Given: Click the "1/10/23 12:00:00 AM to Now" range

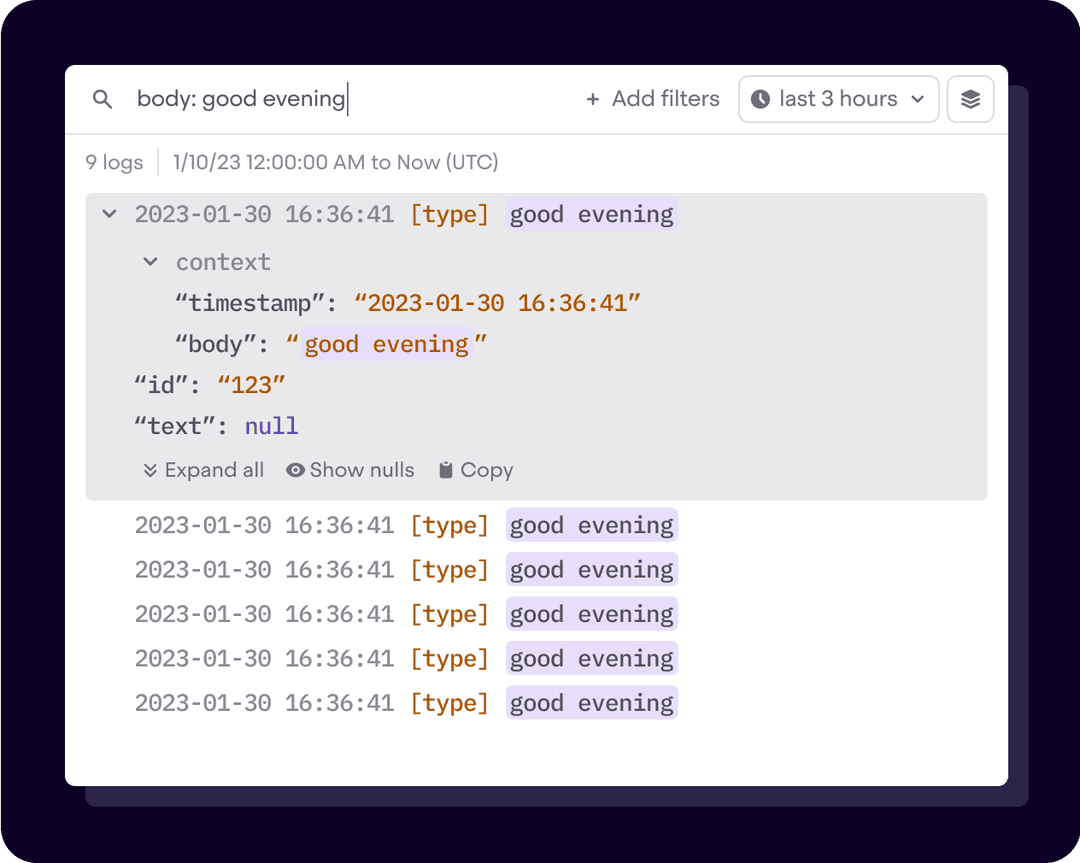Looking at the screenshot, I should click(x=335, y=162).
